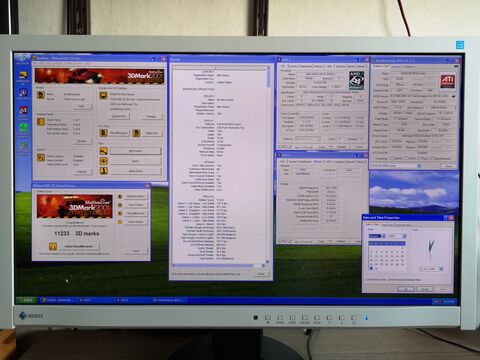Image resolution: width=480 pixels, height=360 pixels.
Task: Click the BIOS save icon in GPU-Z
Action: 453,96
